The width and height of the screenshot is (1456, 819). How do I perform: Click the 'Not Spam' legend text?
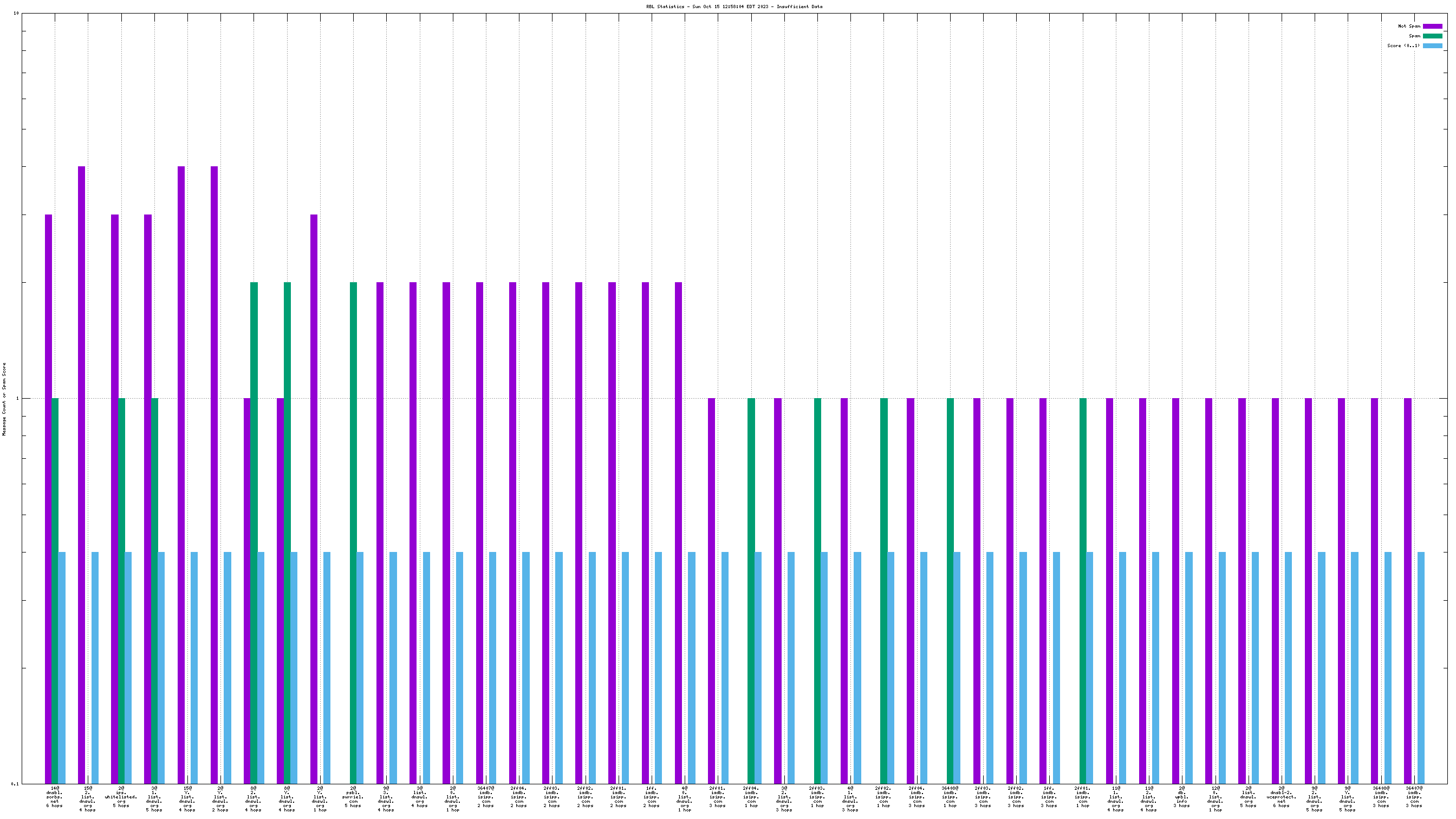[1408, 26]
